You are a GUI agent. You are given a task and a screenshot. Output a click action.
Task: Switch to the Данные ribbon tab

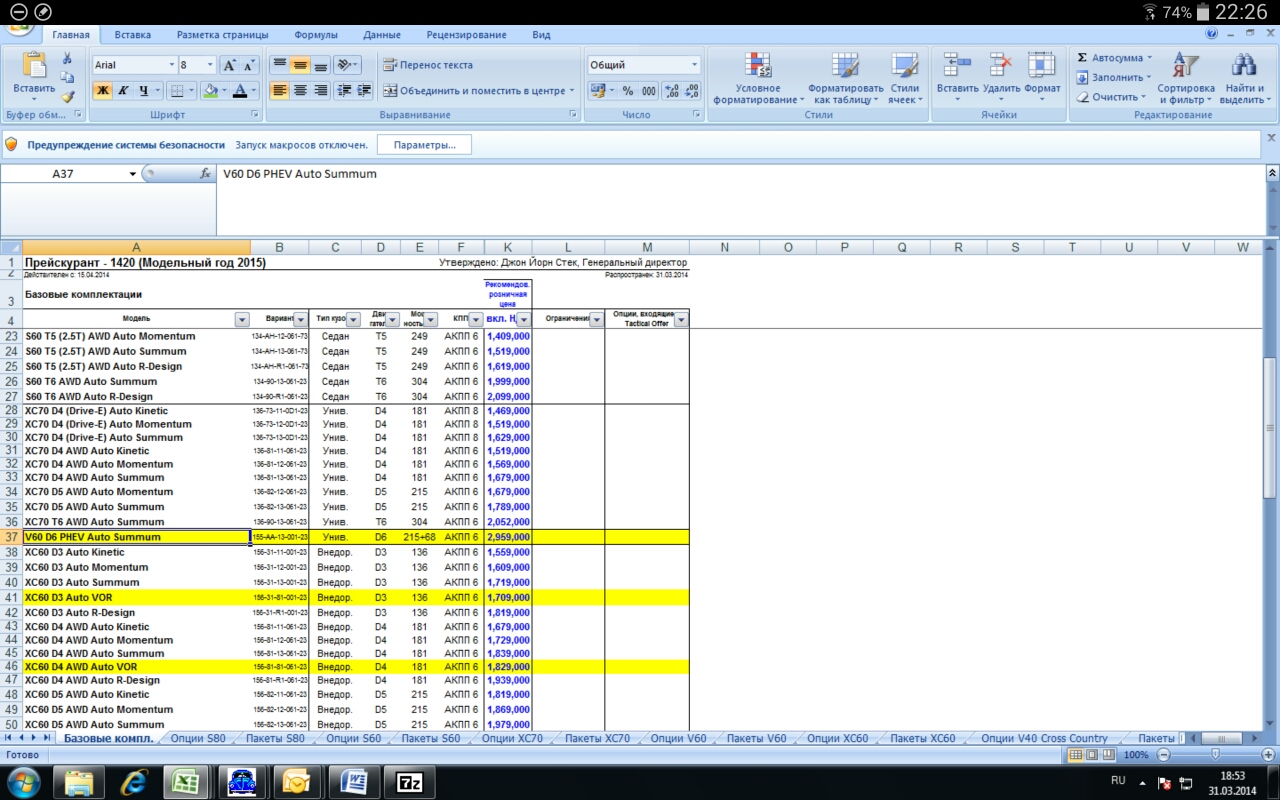(x=382, y=35)
